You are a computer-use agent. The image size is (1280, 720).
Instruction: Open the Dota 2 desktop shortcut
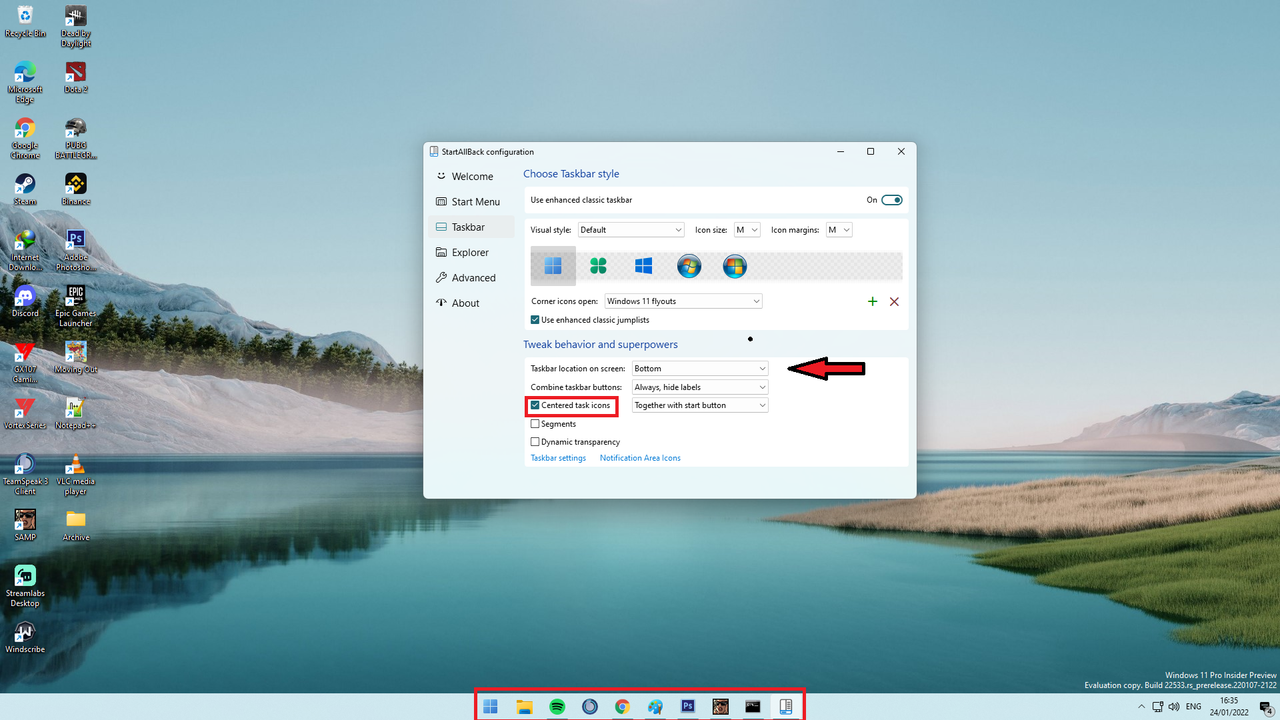76,77
